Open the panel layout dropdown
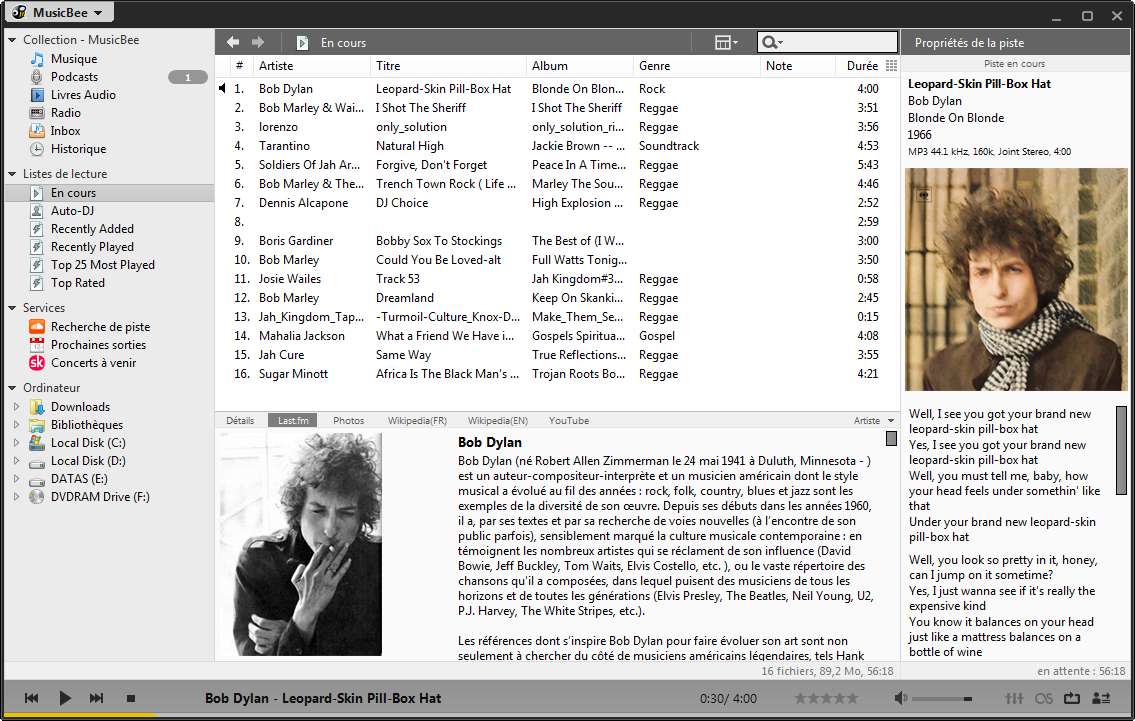 point(726,43)
